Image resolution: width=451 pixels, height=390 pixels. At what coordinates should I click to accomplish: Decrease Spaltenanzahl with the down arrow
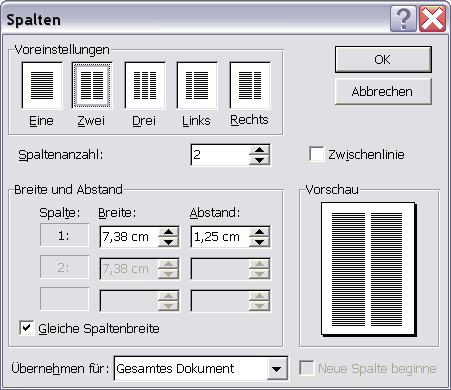tap(259, 160)
